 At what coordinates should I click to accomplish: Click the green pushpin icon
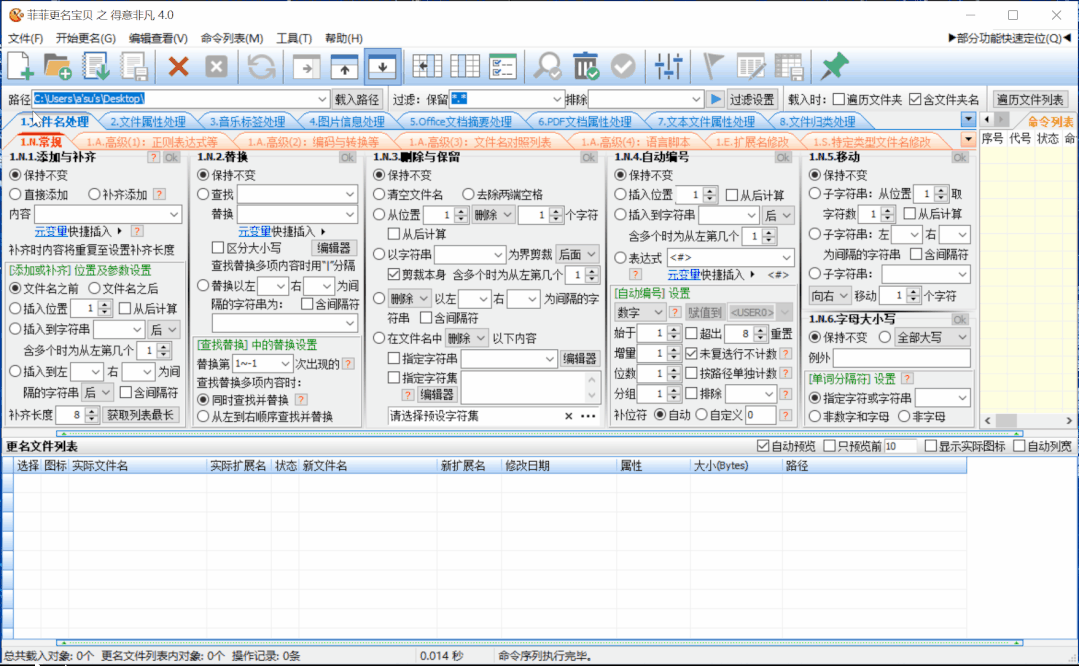[835, 66]
